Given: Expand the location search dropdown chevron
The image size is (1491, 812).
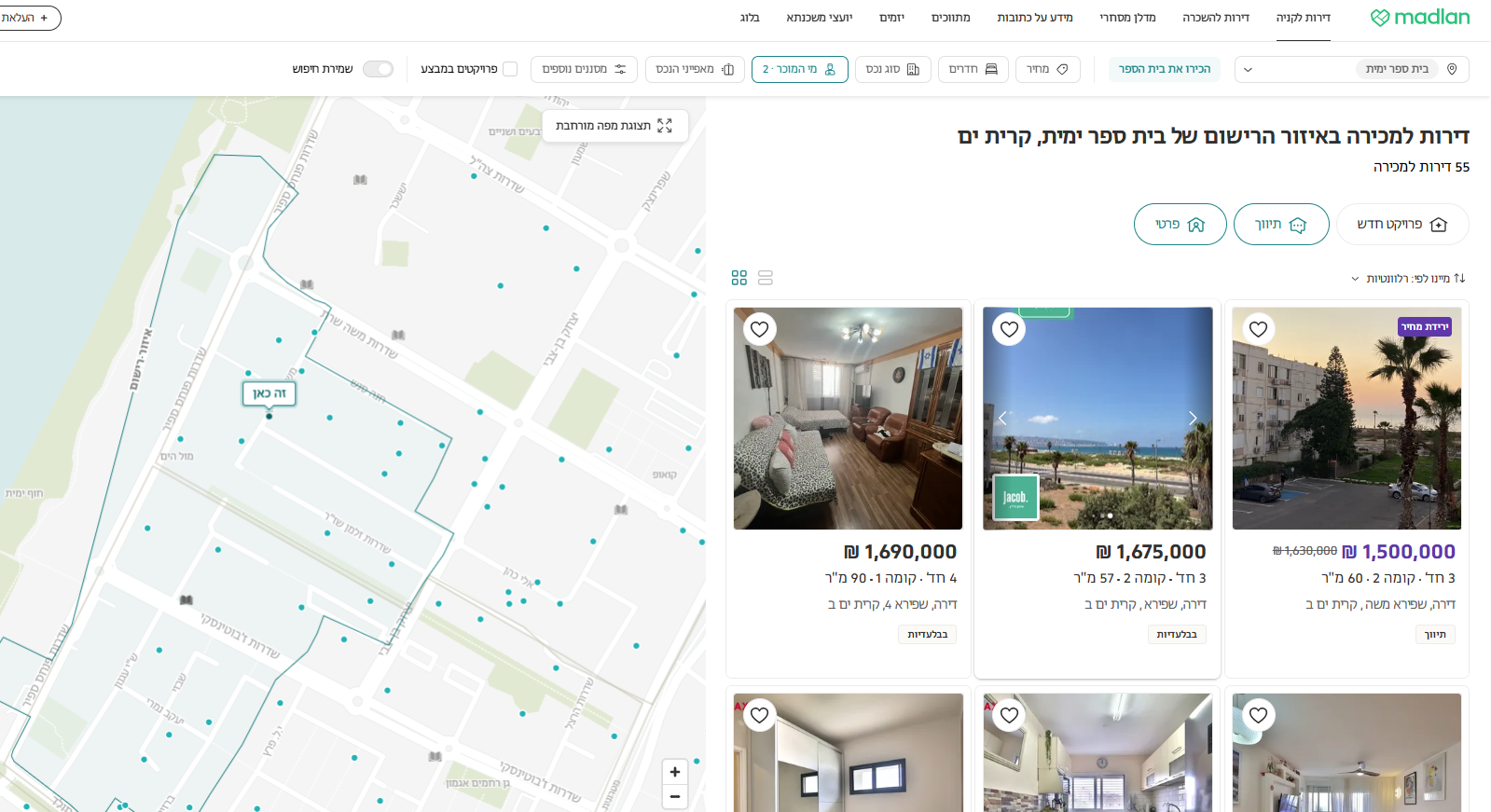Looking at the screenshot, I should click(1248, 70).
